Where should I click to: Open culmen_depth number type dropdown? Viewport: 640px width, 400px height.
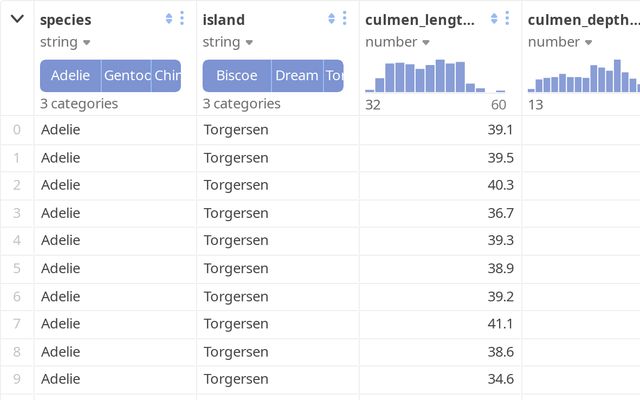[x=560, y=42]
